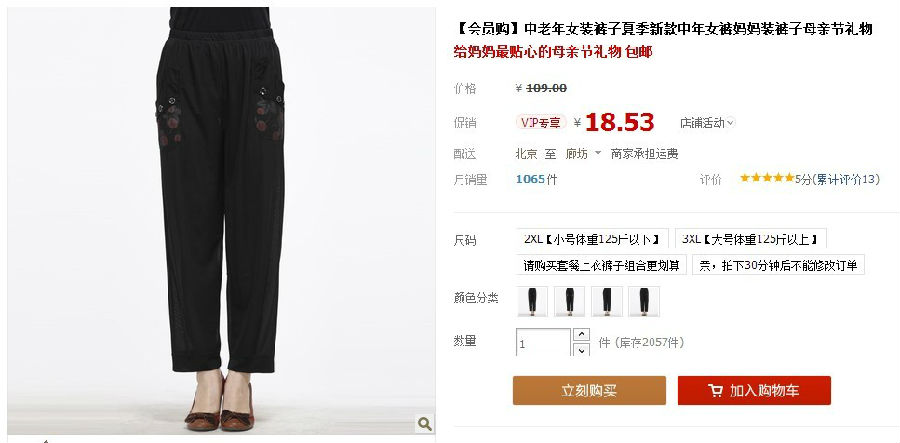Viewport: 900px width, 443px height.
Task: Select the 请购买套餐二条裤子组合更划算 option
Action: [x=602, y=265]
